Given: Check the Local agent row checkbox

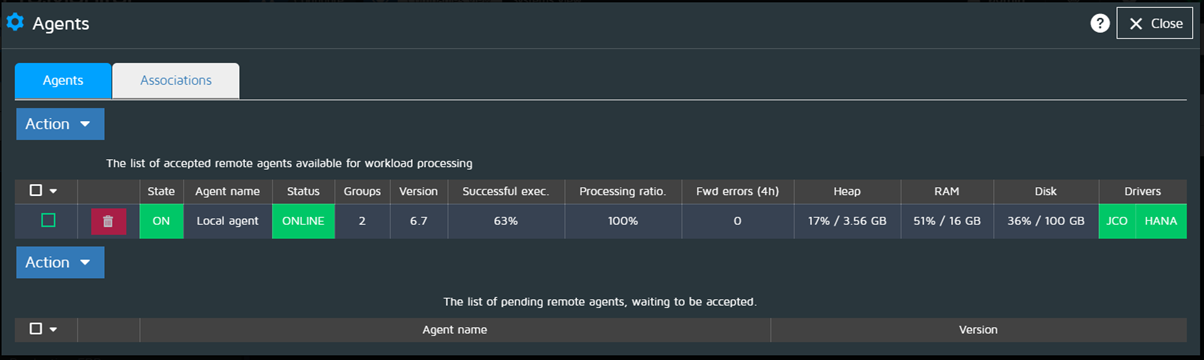Looking at the screenshot, I should (48, 221).
